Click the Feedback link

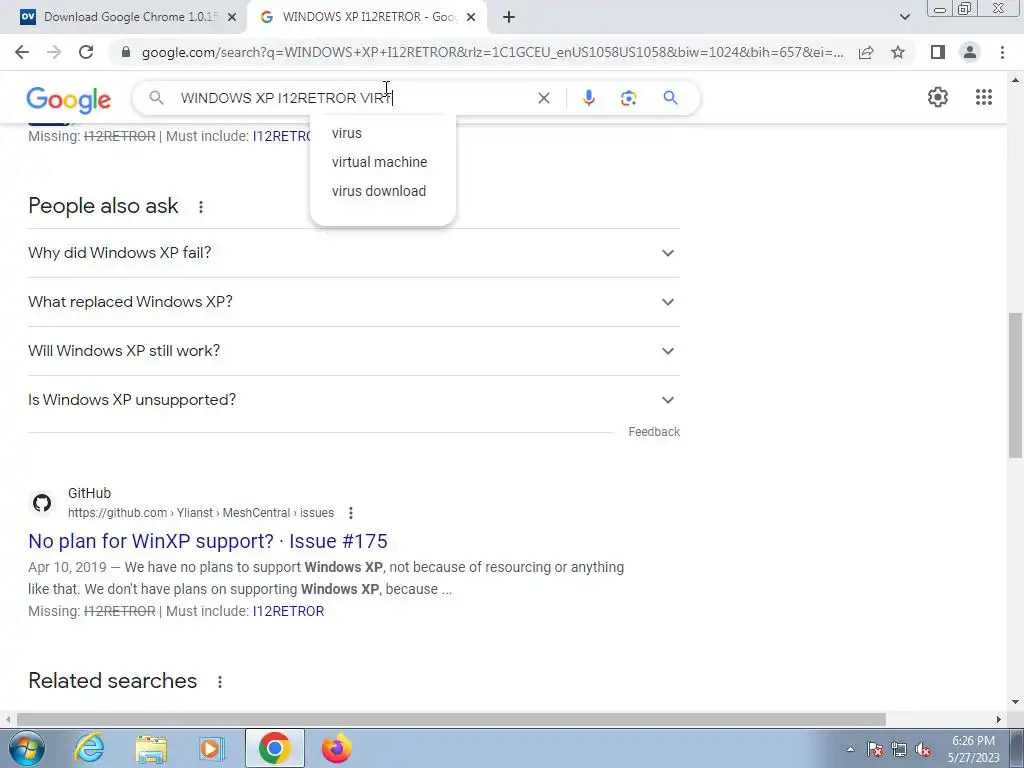654,432
